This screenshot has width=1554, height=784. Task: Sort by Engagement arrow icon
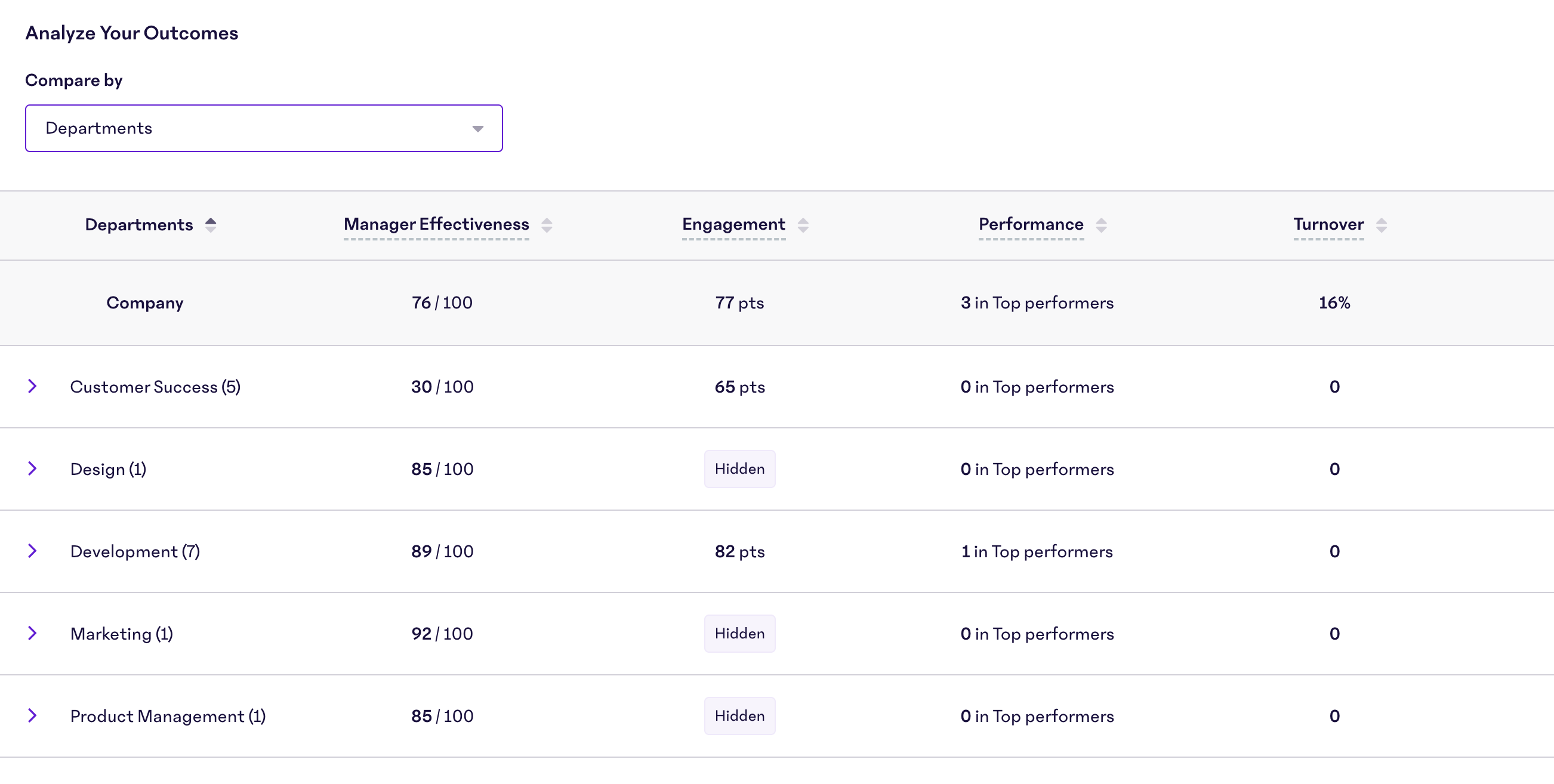(x=803, y=224)
